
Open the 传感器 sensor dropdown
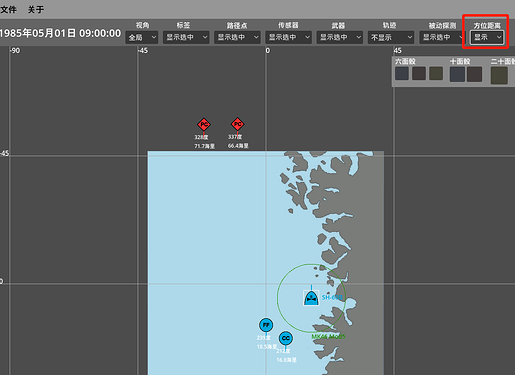(288, 37)
